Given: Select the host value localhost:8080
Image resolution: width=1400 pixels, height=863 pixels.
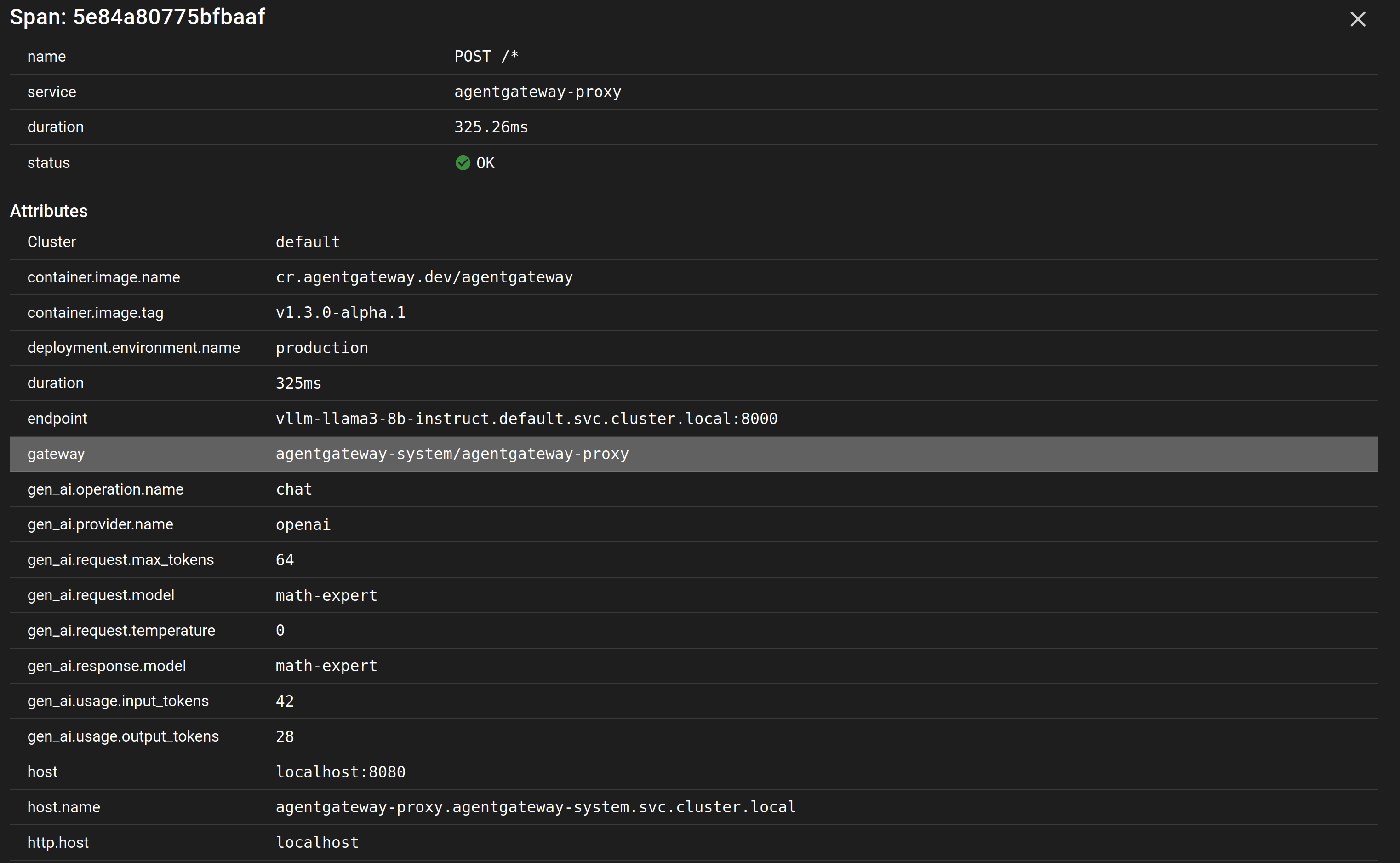Looking at the screenshot, I should 341,772.
